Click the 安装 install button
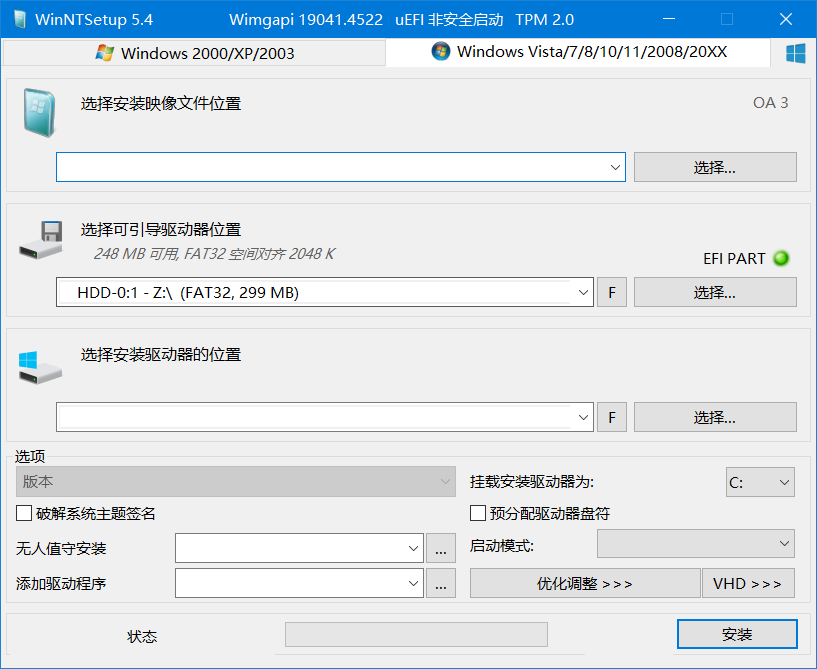This screenshot has width=817, height=669. click(x=737, y=634)
